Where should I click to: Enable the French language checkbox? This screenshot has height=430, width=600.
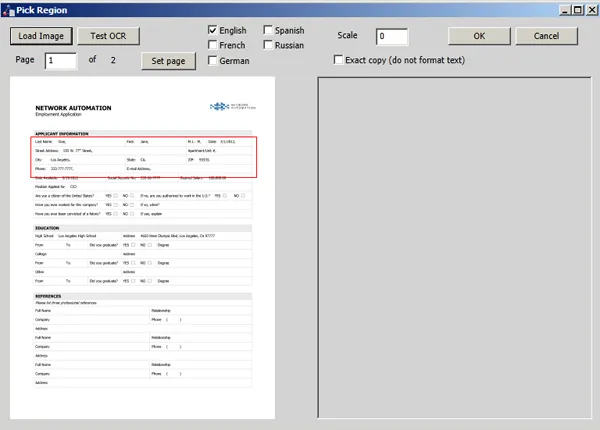[213, 45]
